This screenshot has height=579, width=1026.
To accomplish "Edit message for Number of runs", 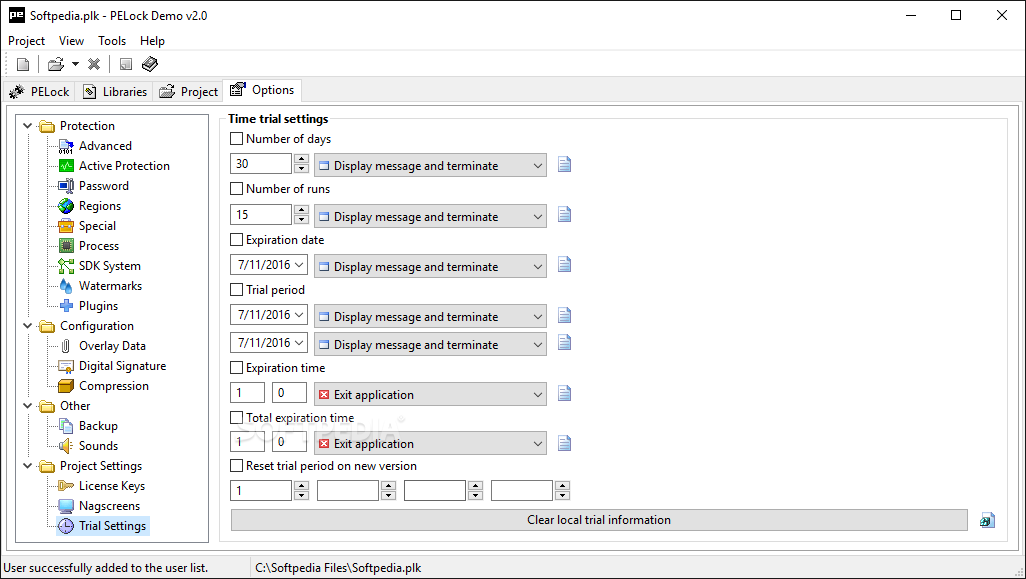I will tap(565, 215).
